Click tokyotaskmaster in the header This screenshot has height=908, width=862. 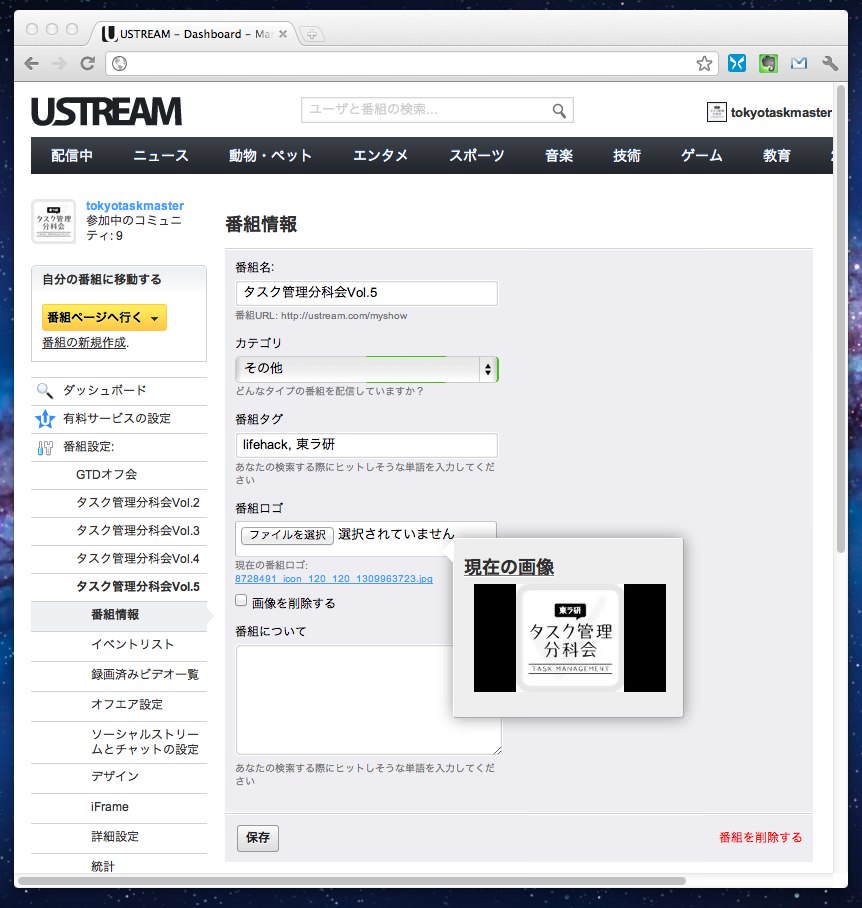click(781, 112)
